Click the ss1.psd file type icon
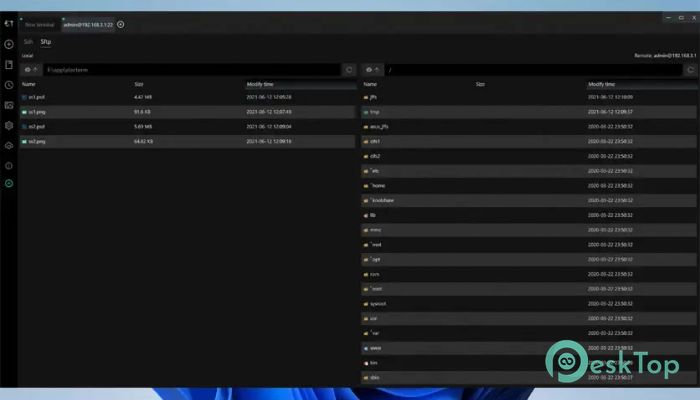Image resolution: width=700 pixels, height=400 pixels. (x=24, y=97)
